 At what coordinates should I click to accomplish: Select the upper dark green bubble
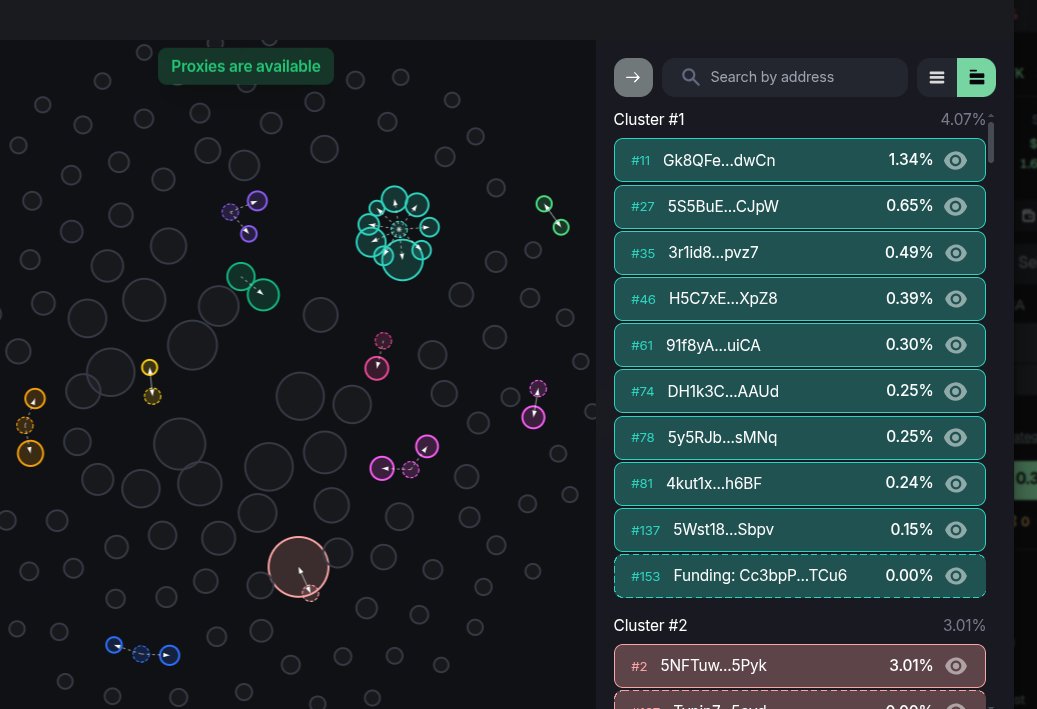pos(241,276)
